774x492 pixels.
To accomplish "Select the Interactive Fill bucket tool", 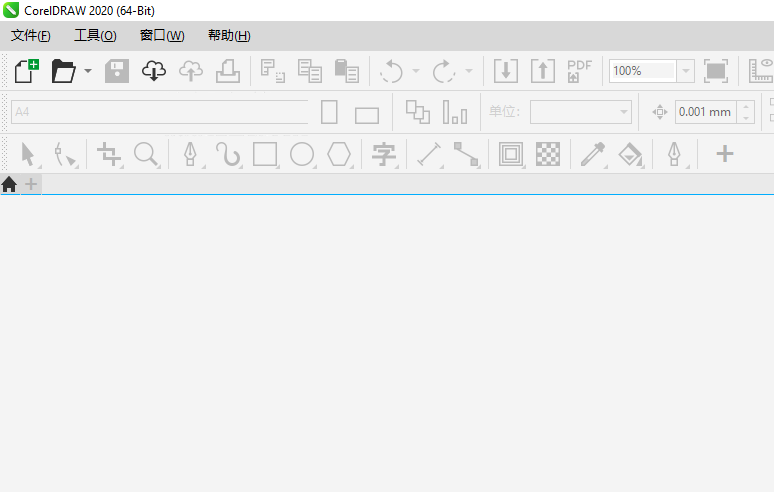I will pos(630,154).
